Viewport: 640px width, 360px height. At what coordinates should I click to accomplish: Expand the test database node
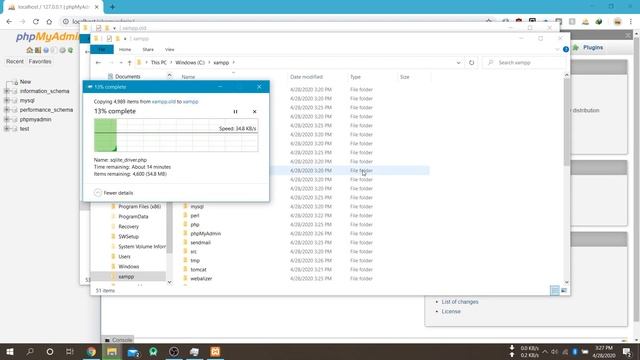(6, 129)
